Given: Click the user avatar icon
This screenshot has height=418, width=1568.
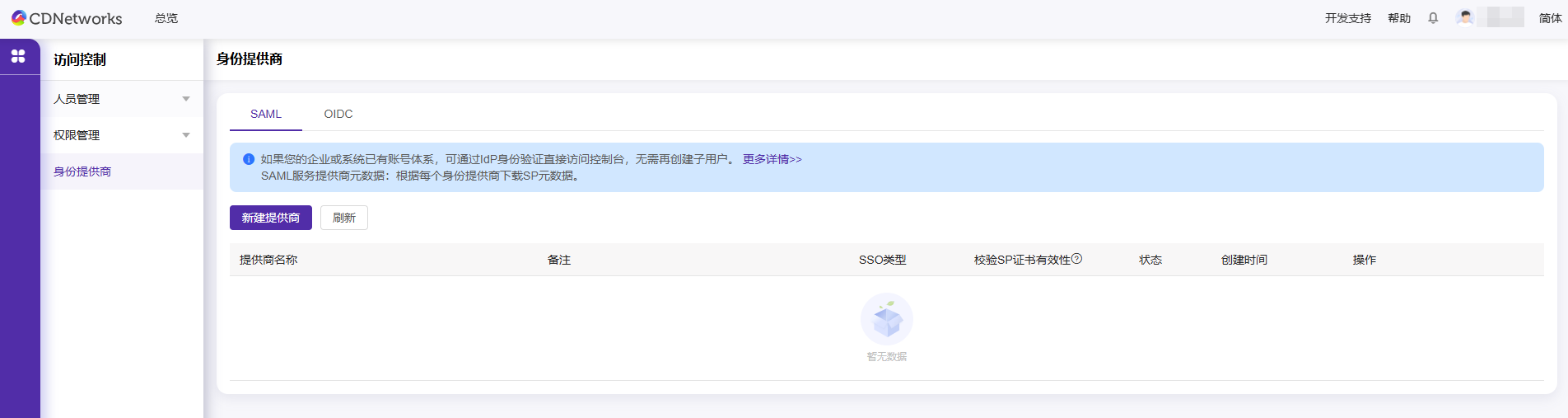Looking at the screenshot, I should coord(1464,17).
